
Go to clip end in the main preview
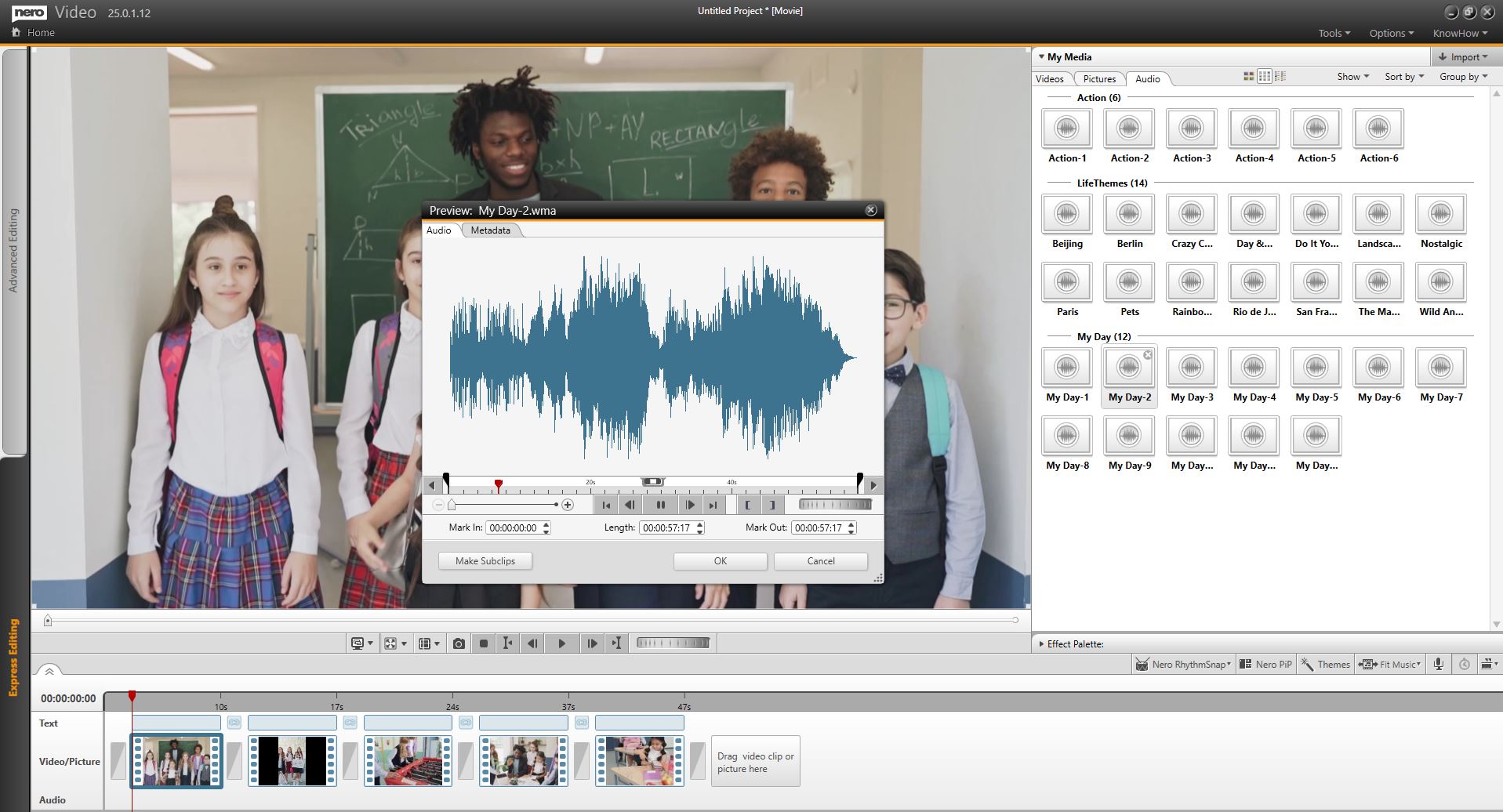pos(617,643)
